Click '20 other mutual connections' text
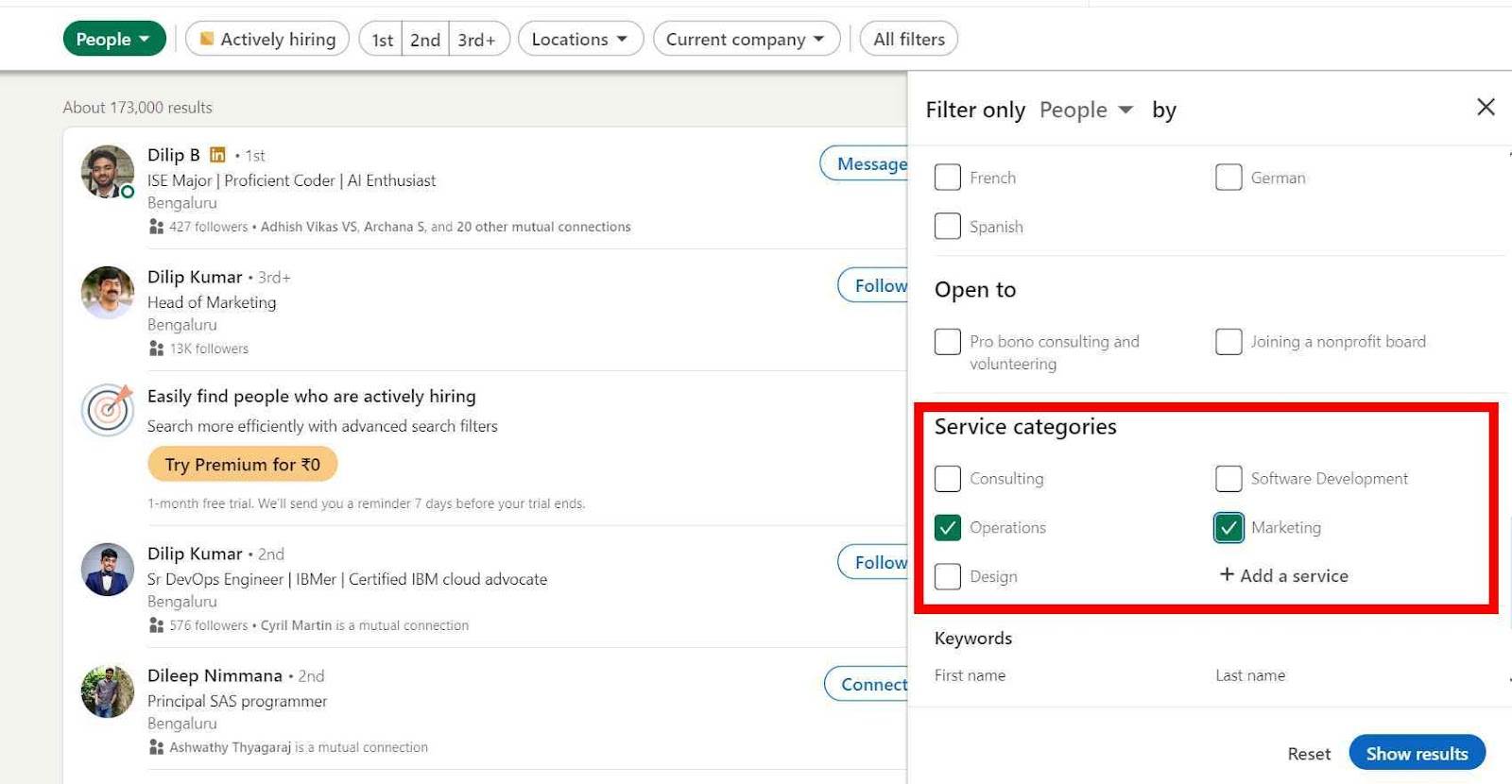 coord(543,227)
